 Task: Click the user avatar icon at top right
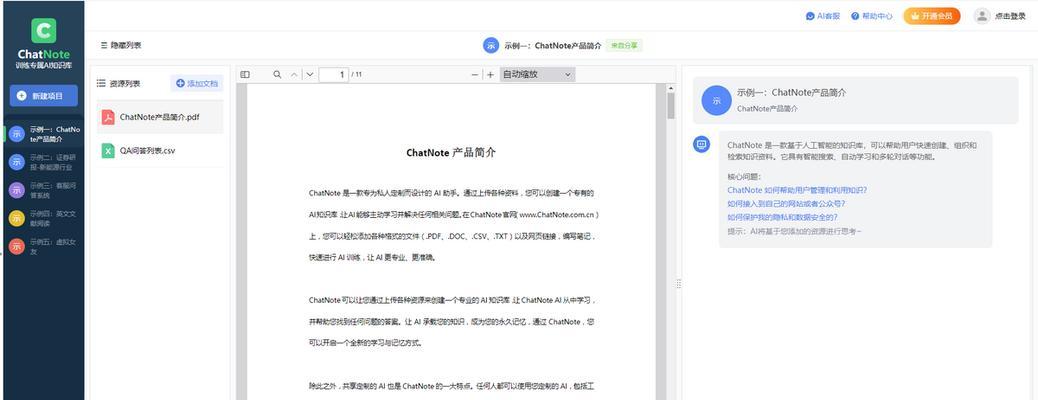pyautogui.click(x=982, y=16)
